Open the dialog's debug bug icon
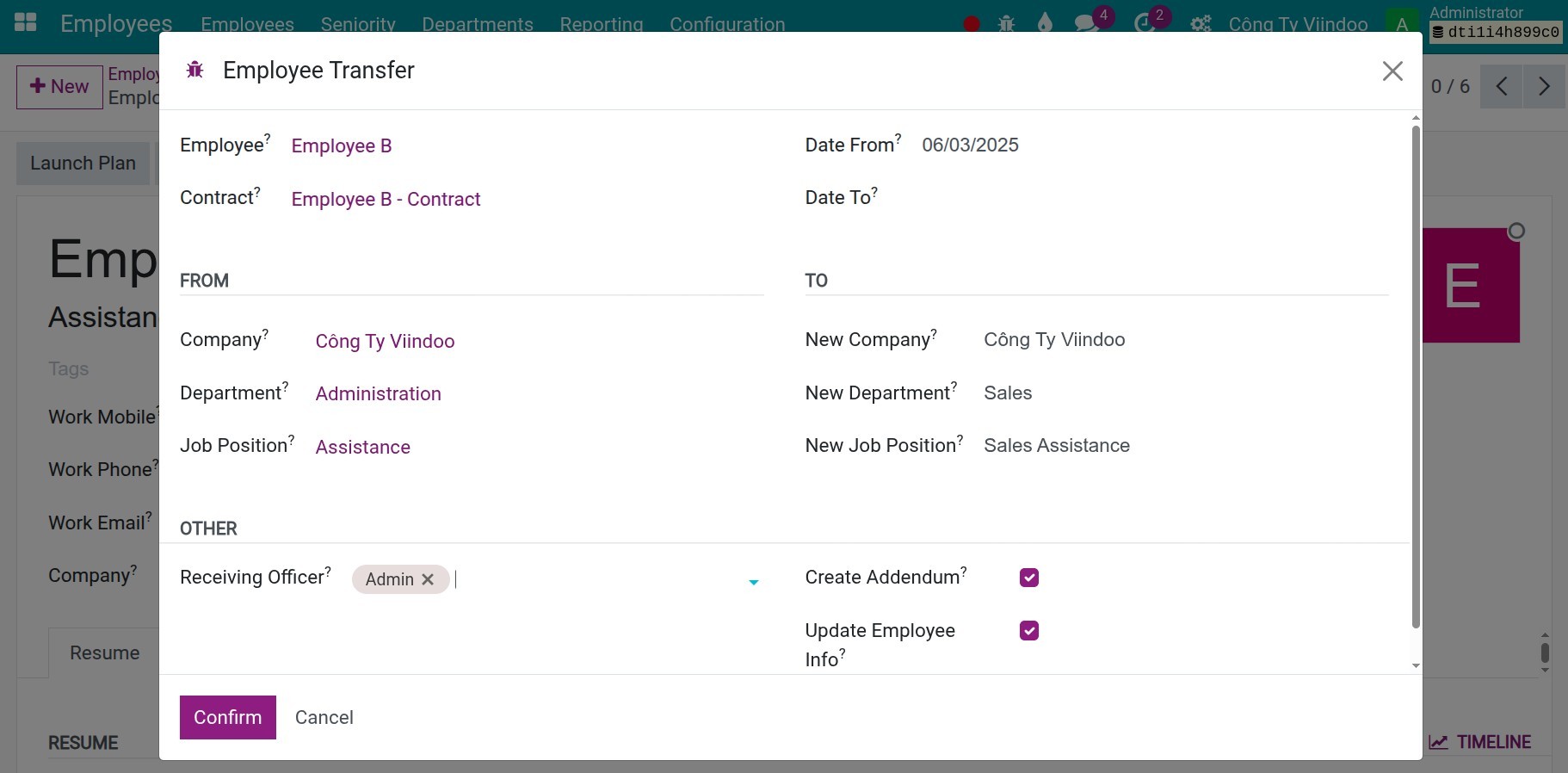This screenshot has width=1568, height=773. 195,70
